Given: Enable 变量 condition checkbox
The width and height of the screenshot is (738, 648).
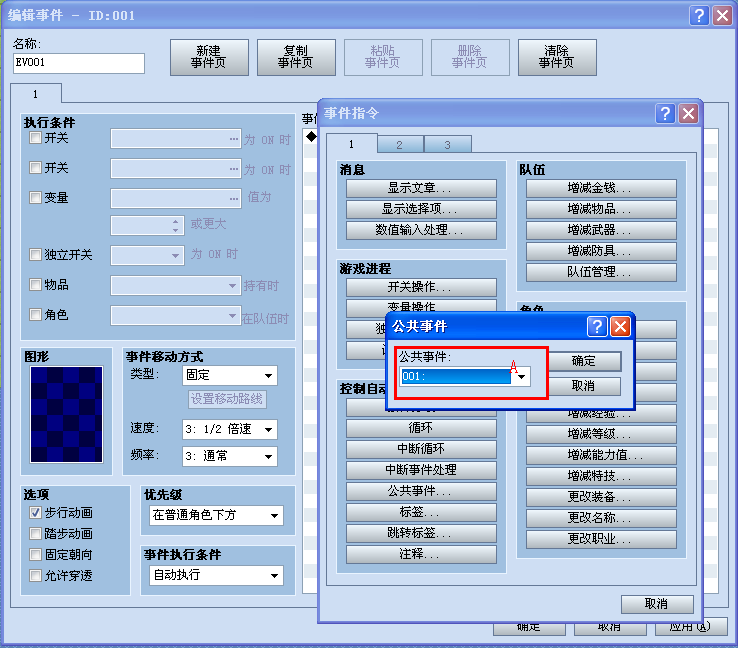Looking at the screenshot, I should [x=35, y=198].
